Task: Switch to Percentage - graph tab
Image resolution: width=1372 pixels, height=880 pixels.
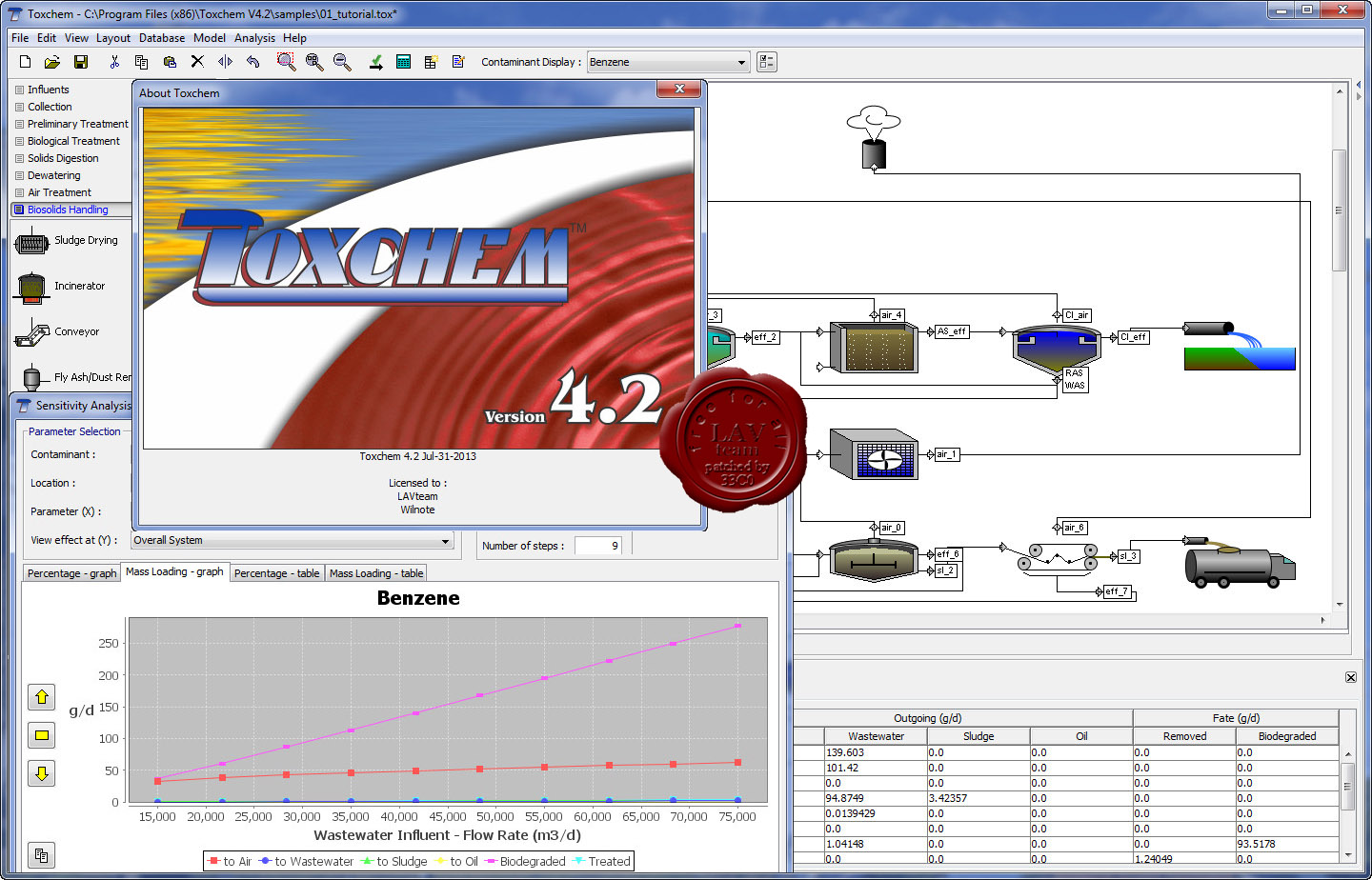Action: coord(71,573)
